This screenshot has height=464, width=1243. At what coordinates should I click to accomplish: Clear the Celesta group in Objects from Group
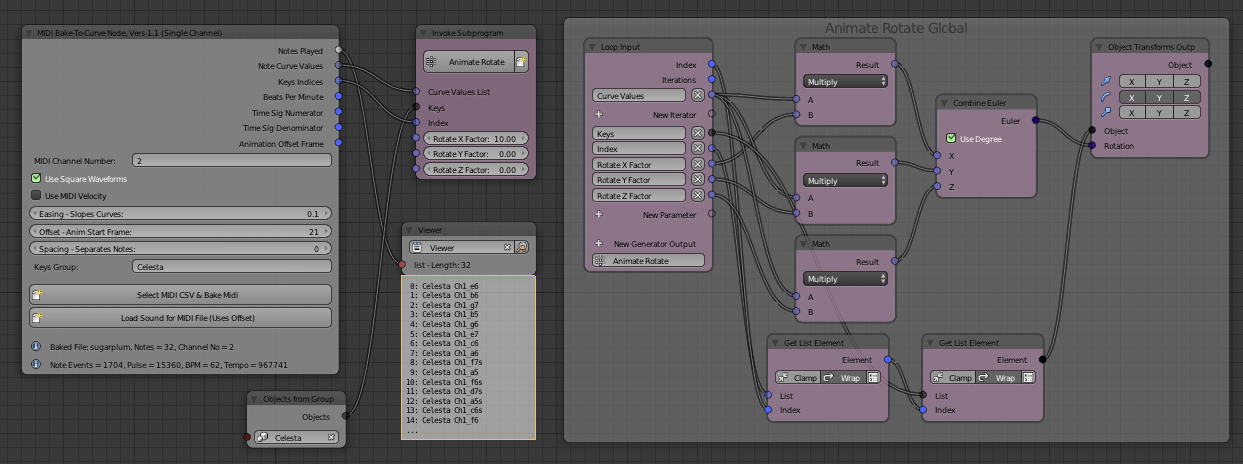click(x=332, y=437)
